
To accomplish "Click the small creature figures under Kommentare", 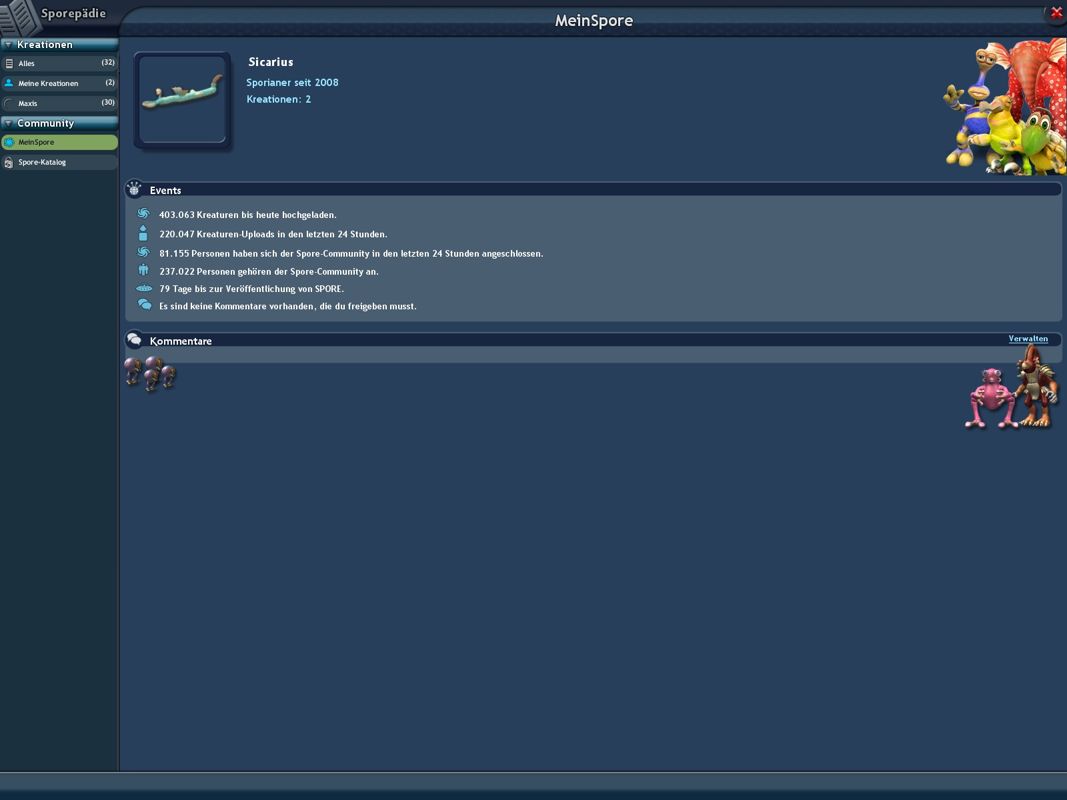I will [x=150, y=375].
